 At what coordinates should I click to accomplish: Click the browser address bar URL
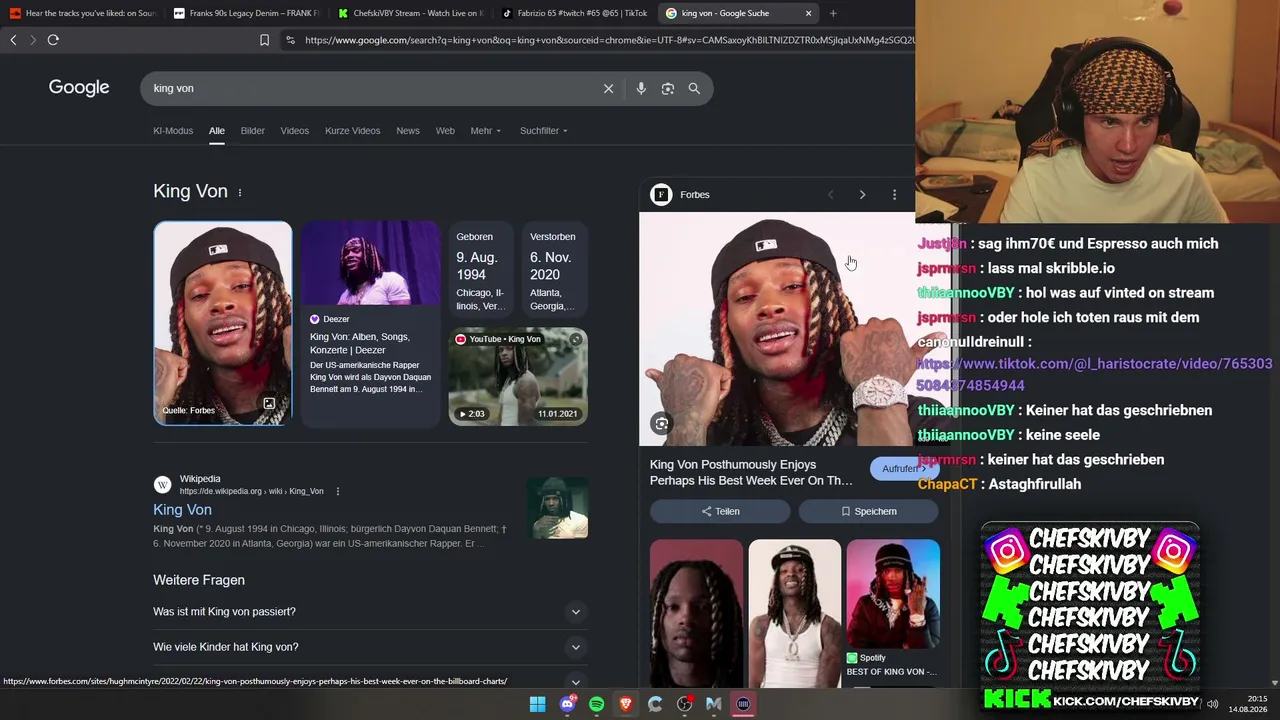click(x=610, y=40)
